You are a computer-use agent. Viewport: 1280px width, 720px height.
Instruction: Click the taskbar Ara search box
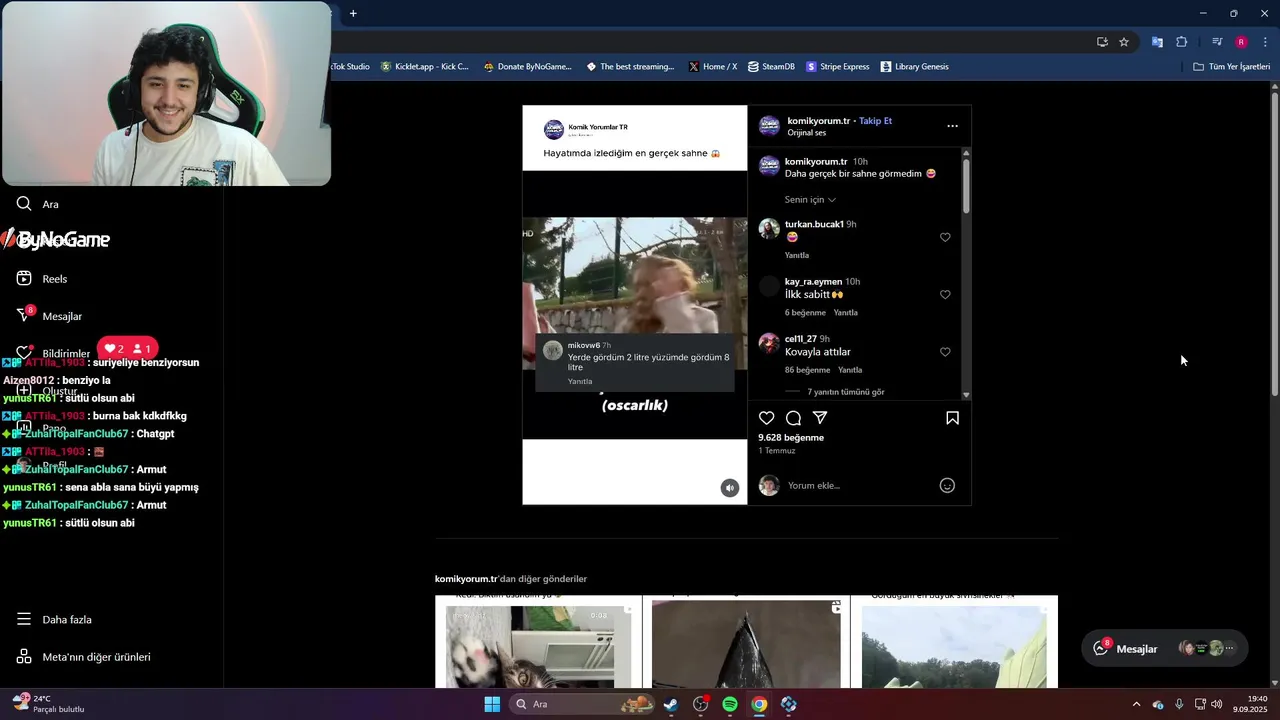click(584, 704)
